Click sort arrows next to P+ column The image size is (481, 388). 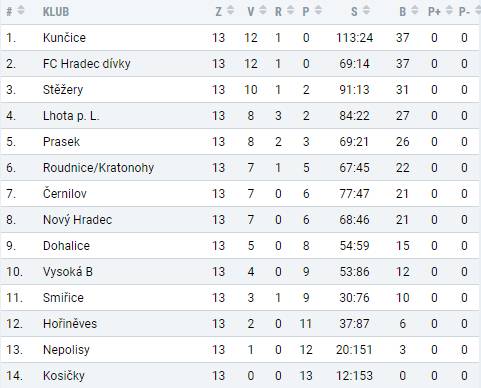[x=449, y=11]
